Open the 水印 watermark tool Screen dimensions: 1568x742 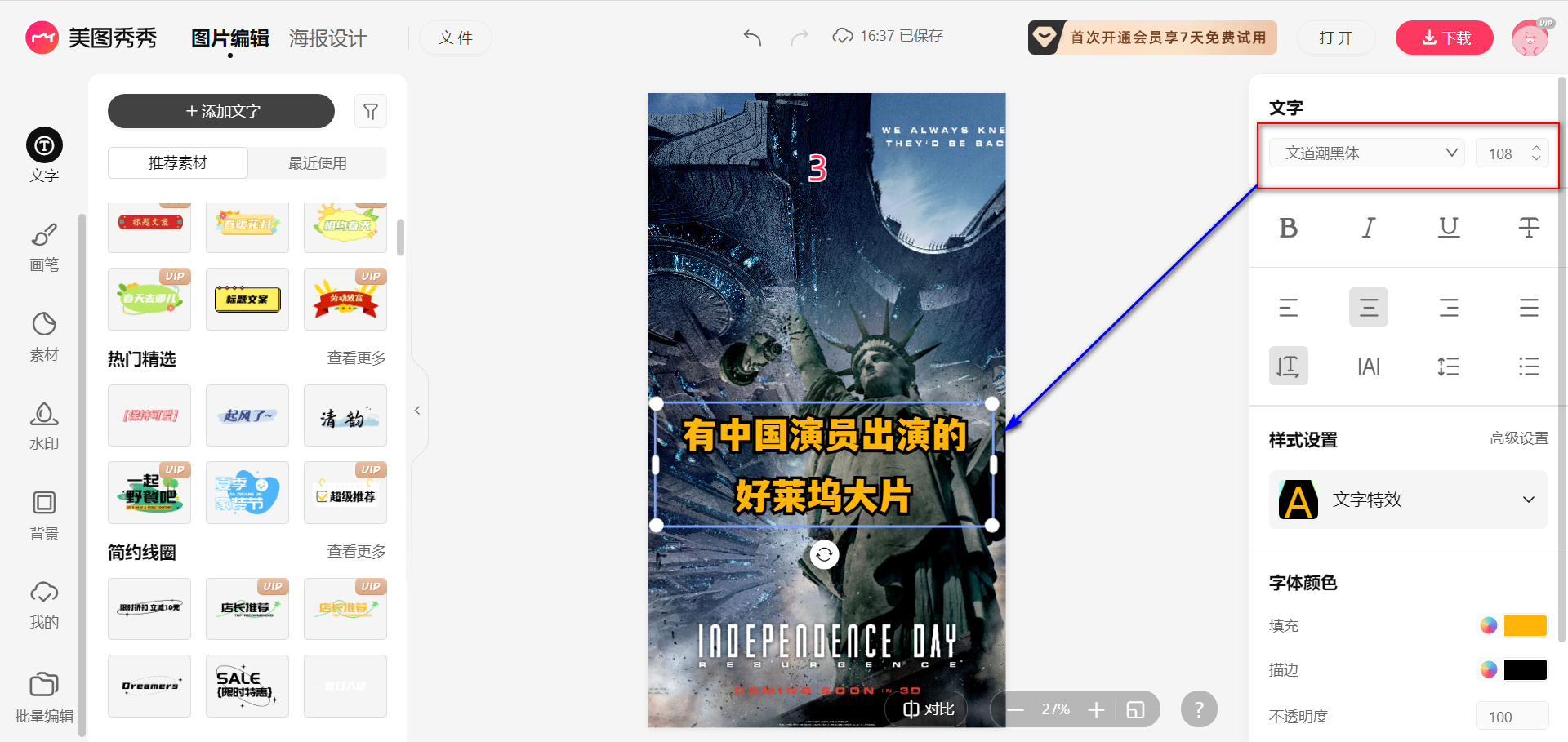click(x=44, y=425)
